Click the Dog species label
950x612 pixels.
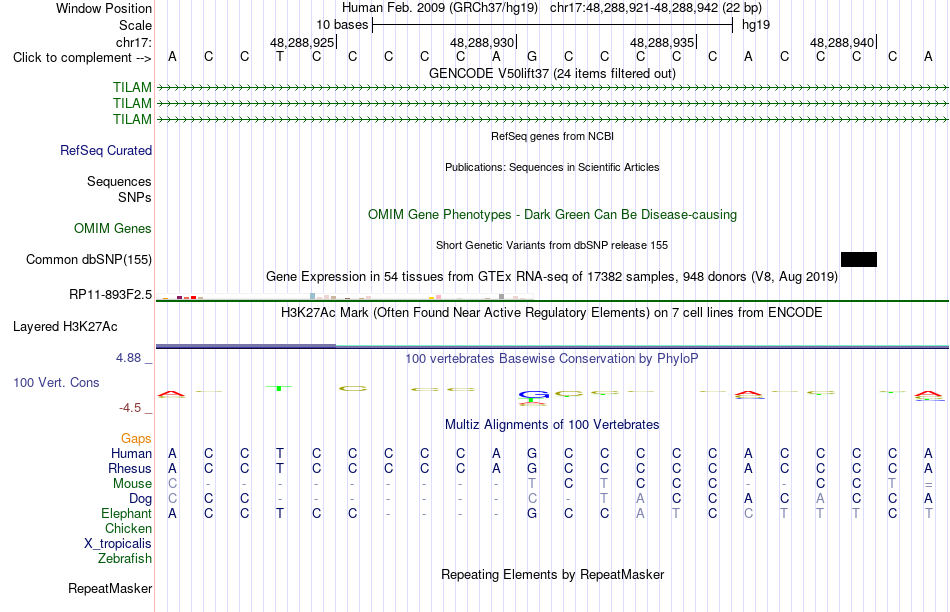click(x=141, y=498)
